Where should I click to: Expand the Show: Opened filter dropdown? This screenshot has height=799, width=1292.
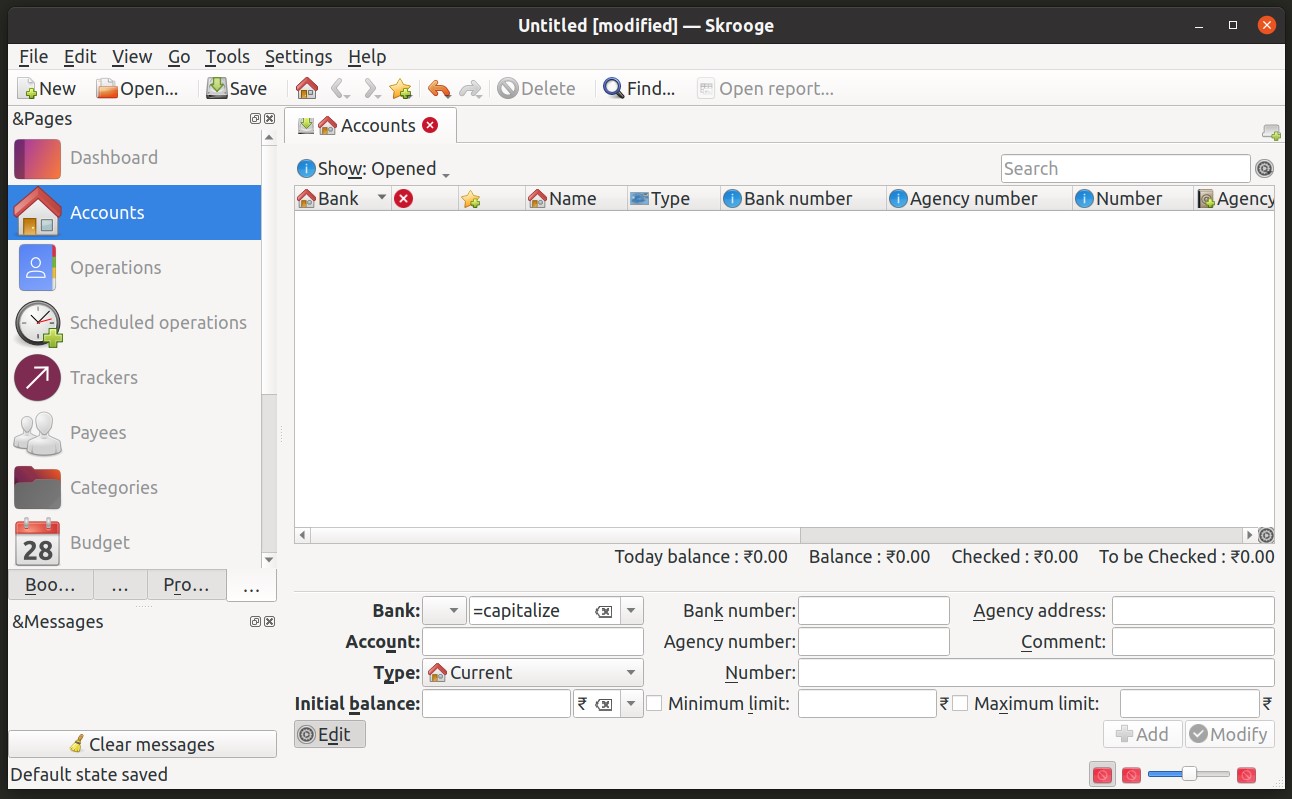[376, 169]
